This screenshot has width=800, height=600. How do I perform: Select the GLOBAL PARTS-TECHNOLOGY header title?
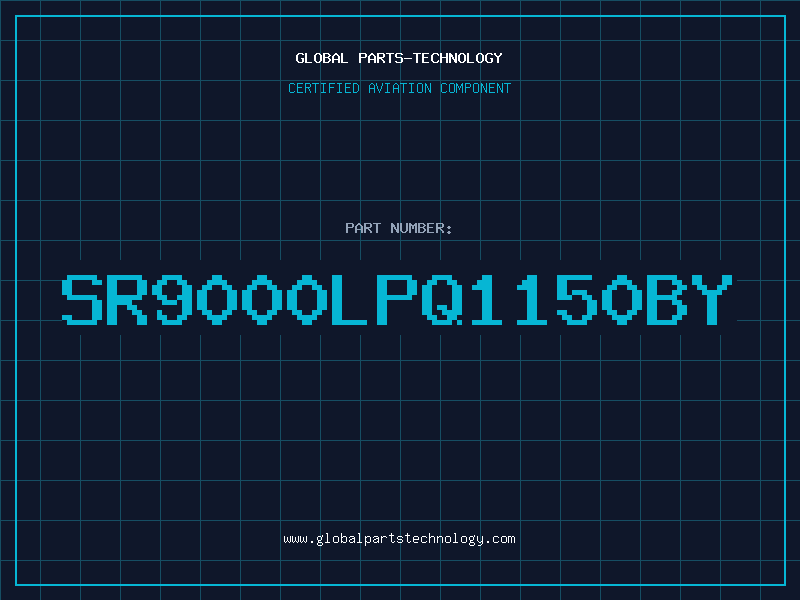click(399, 58)
